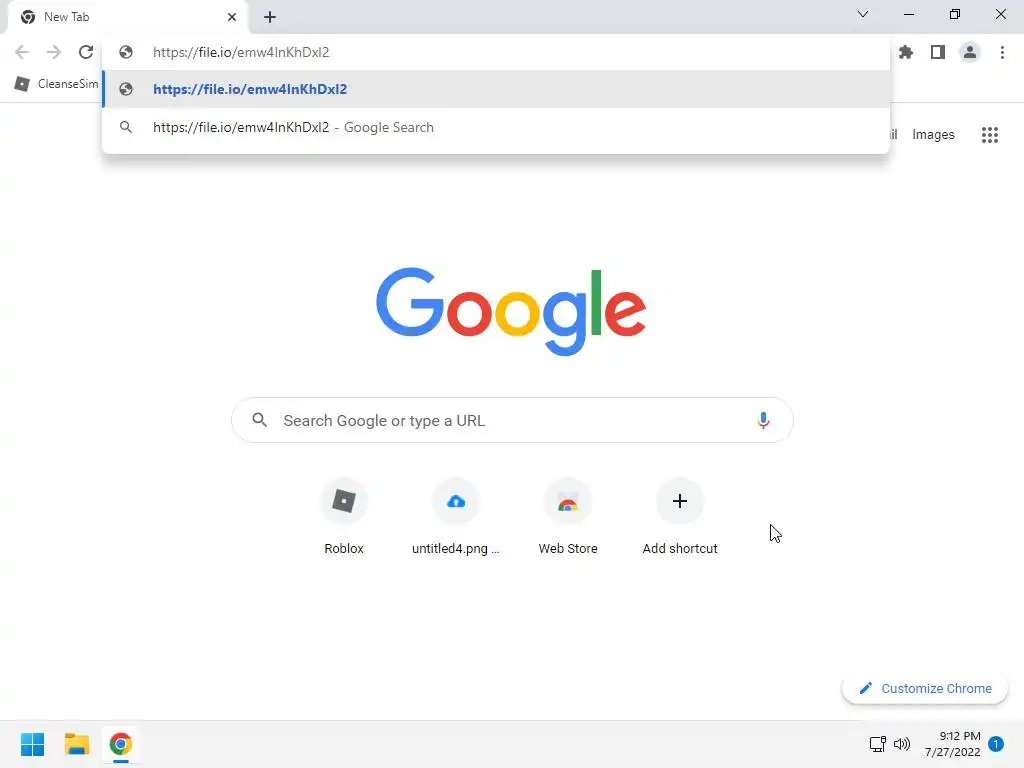This screenshot has height=768, width=1024.
Task: Click the Google search box
Action: pyautogui.click(x=513, y=420)
